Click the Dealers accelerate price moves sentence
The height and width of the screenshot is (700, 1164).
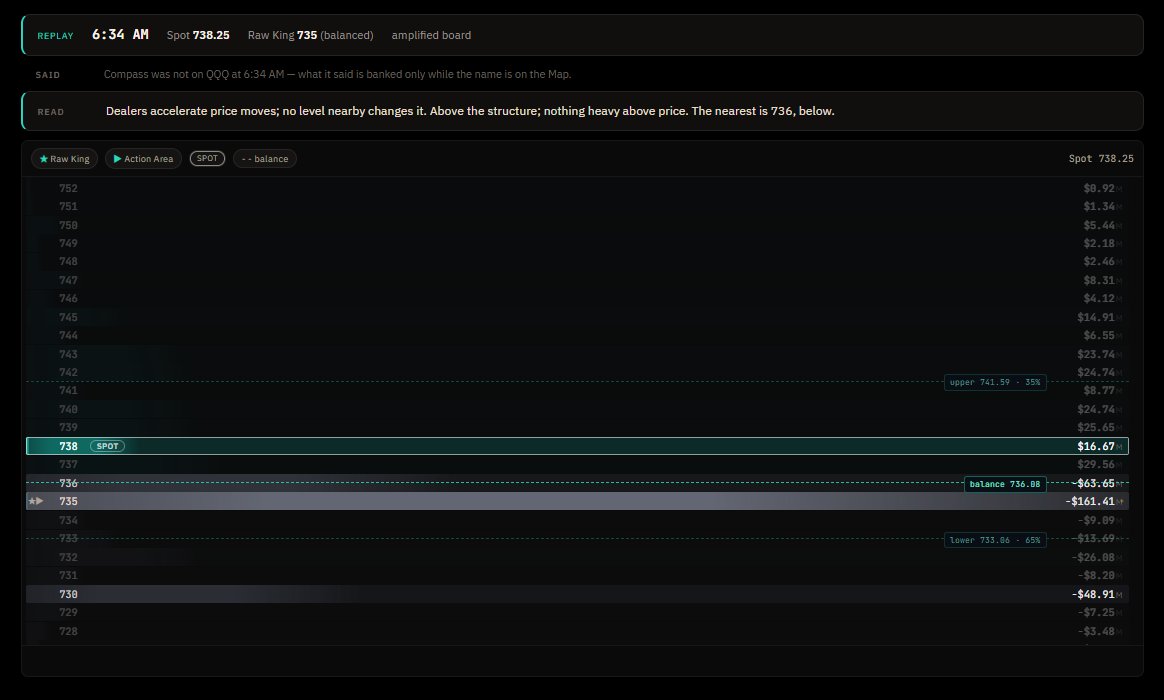tap(470, 111)
